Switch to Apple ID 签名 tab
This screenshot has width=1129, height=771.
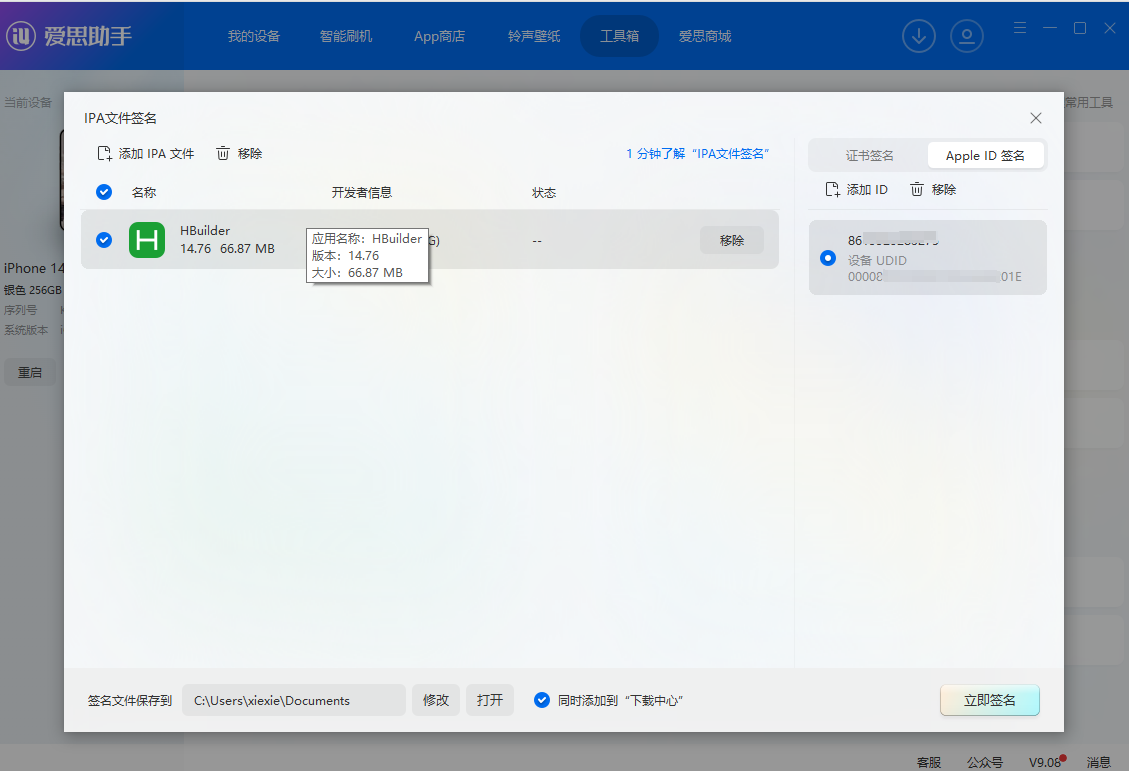[985, 155]
